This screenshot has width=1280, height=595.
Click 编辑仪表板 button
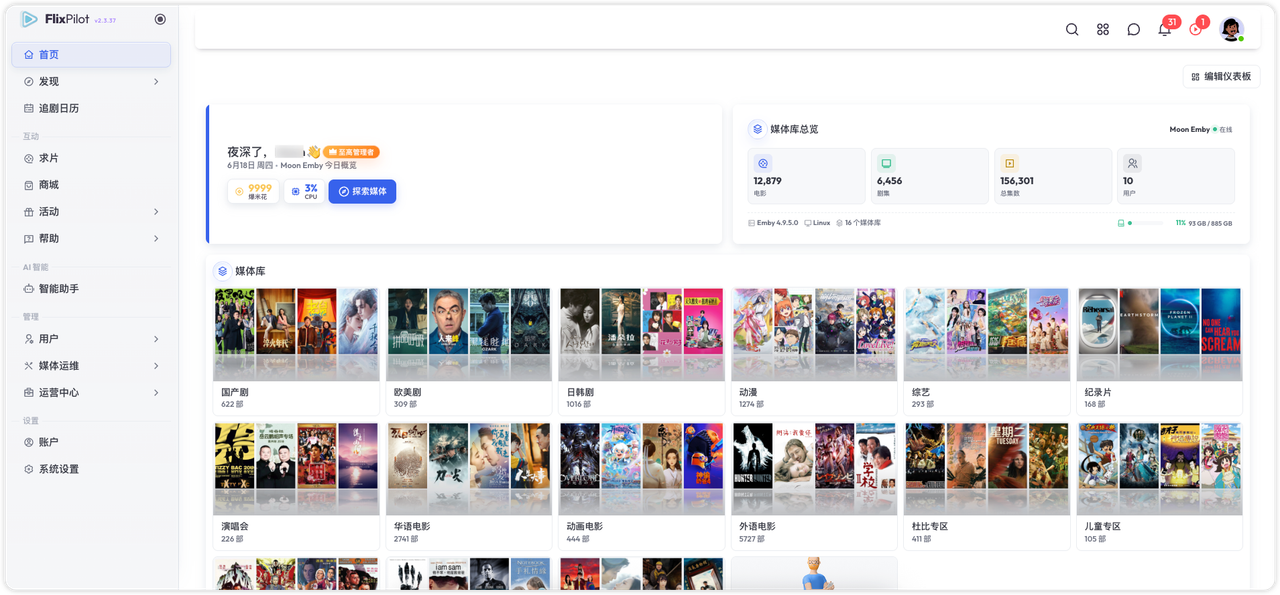tap(1221, 76)
